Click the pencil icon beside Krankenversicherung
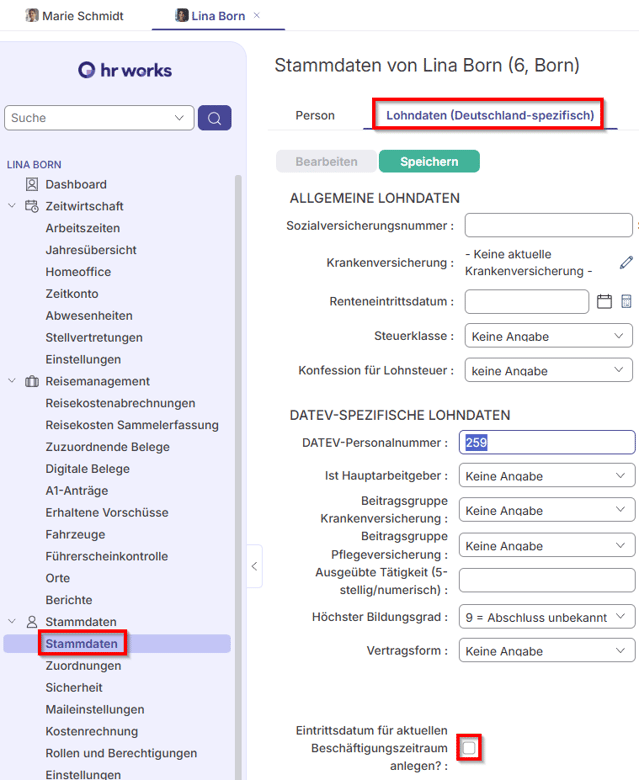 pyautogui.click(x=626, y=262)
